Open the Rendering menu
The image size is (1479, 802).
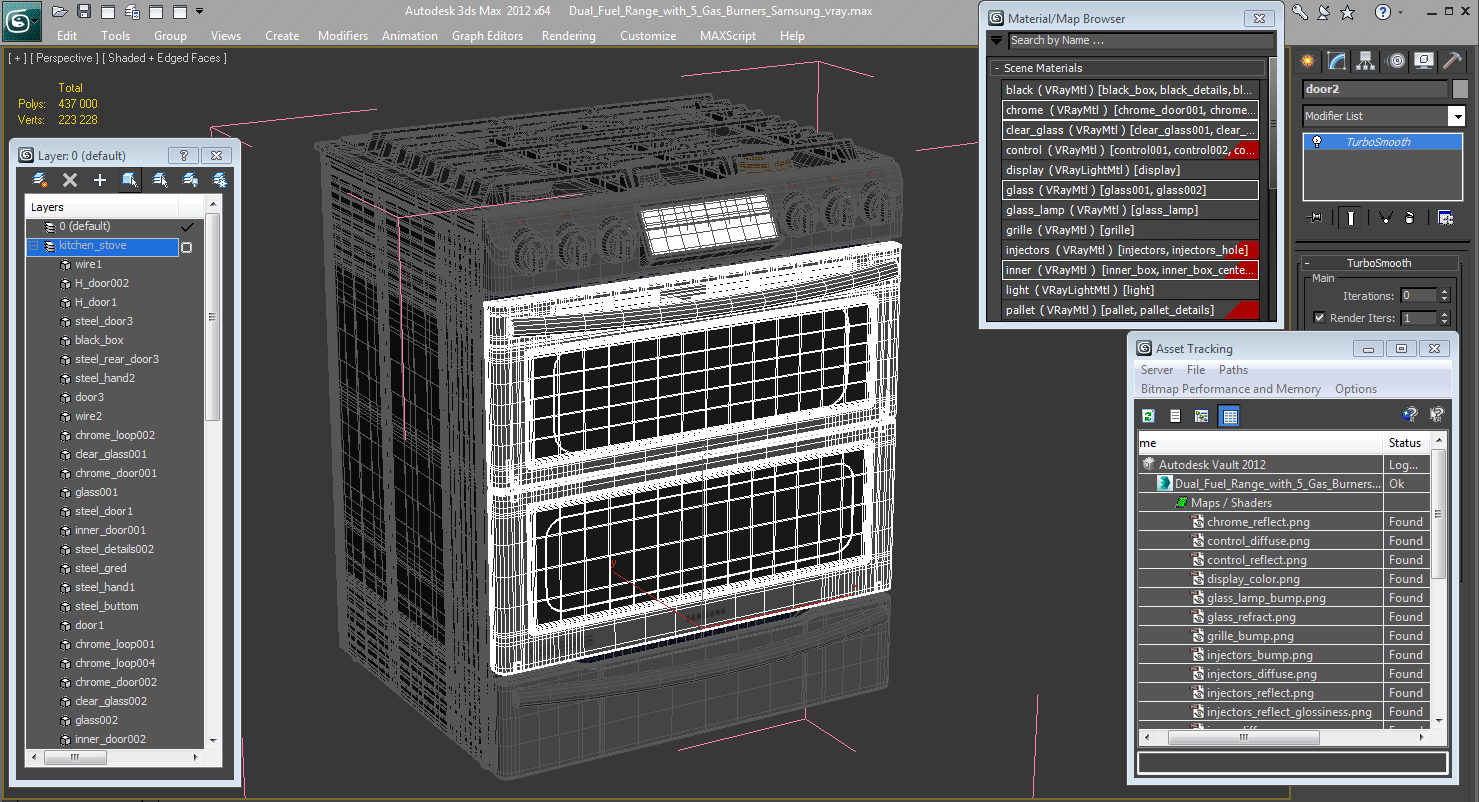(x=568, y=36)
